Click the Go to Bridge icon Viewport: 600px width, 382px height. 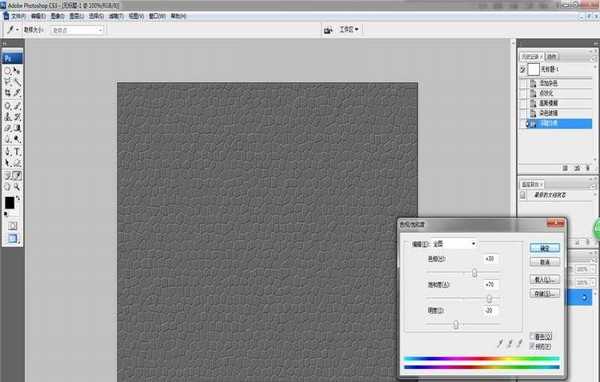pos(328,30)
